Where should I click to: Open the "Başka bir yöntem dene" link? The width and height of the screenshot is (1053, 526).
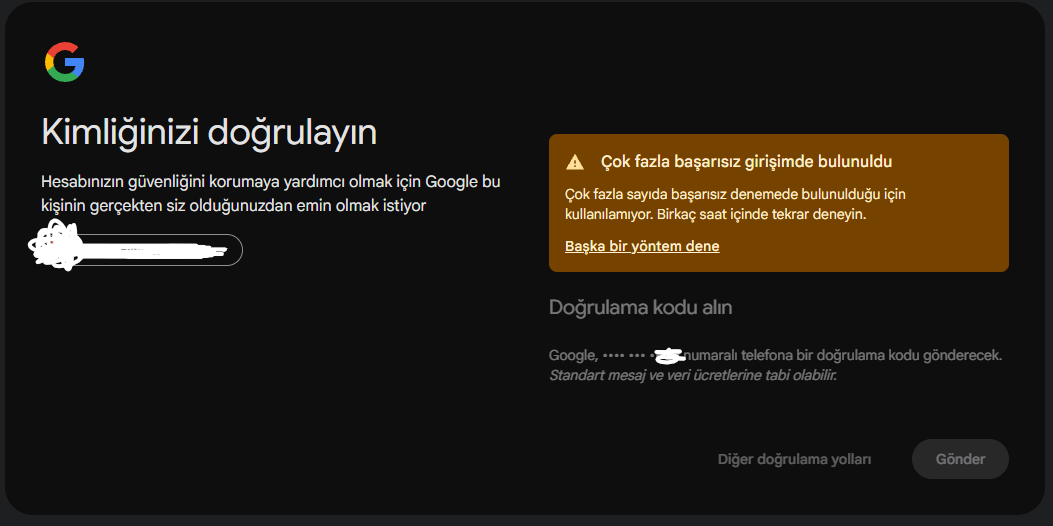[642, 246]
